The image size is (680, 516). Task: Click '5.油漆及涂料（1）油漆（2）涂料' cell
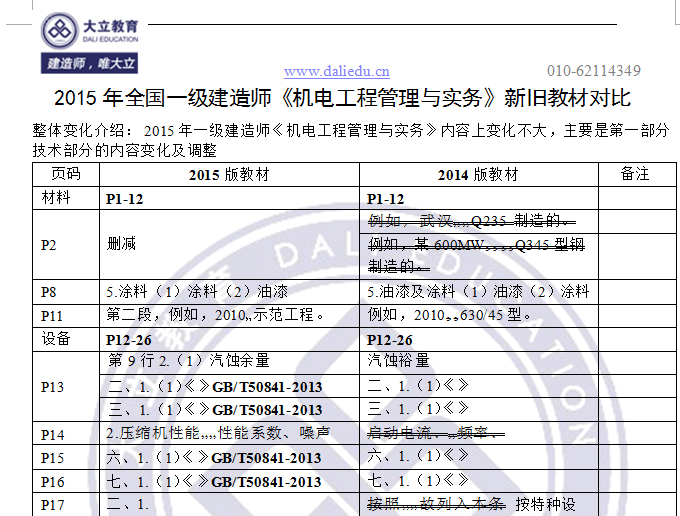click(478, 291)
